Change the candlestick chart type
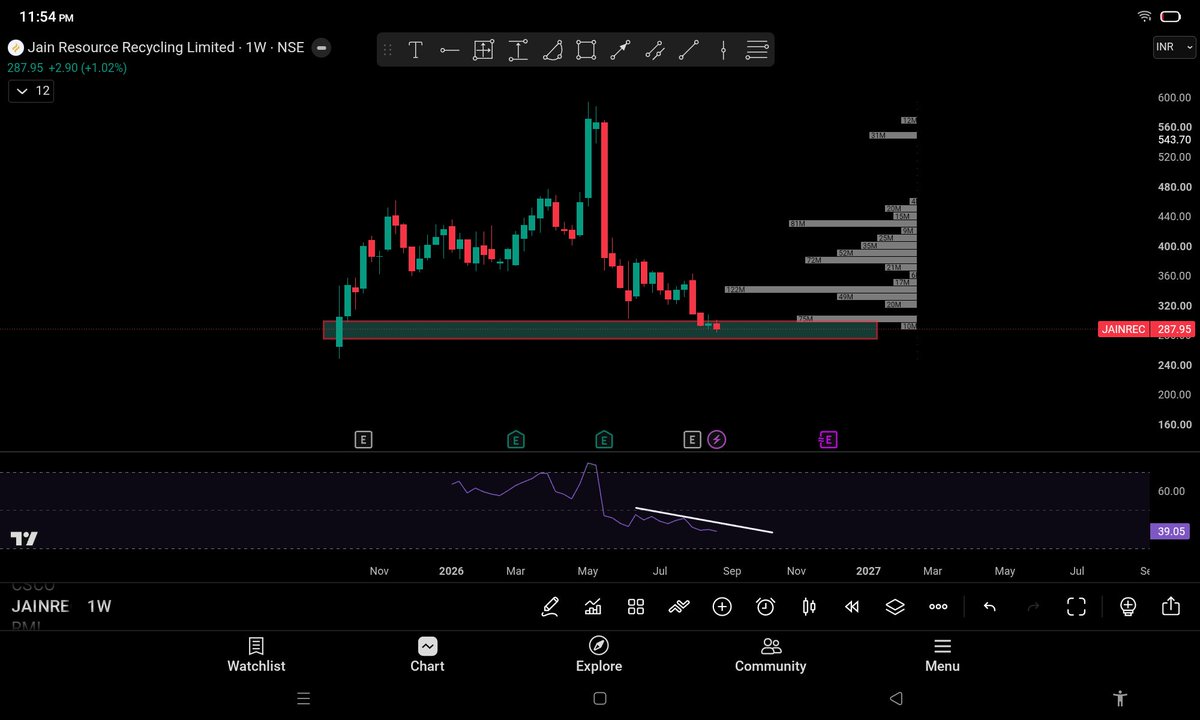Image resolution: width=1200 pixels, height=720 pixels. pyautogui.click(x=809, y=606)
